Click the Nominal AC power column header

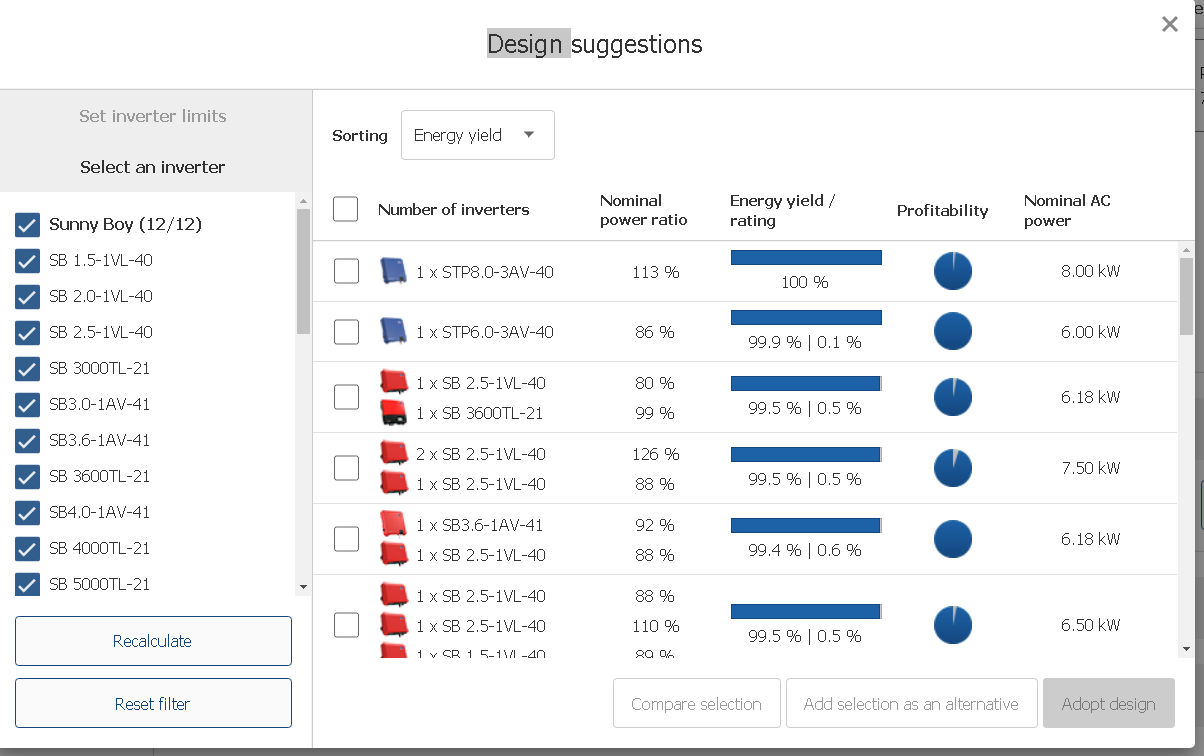pyautogui.click(x=1067, y=210)
